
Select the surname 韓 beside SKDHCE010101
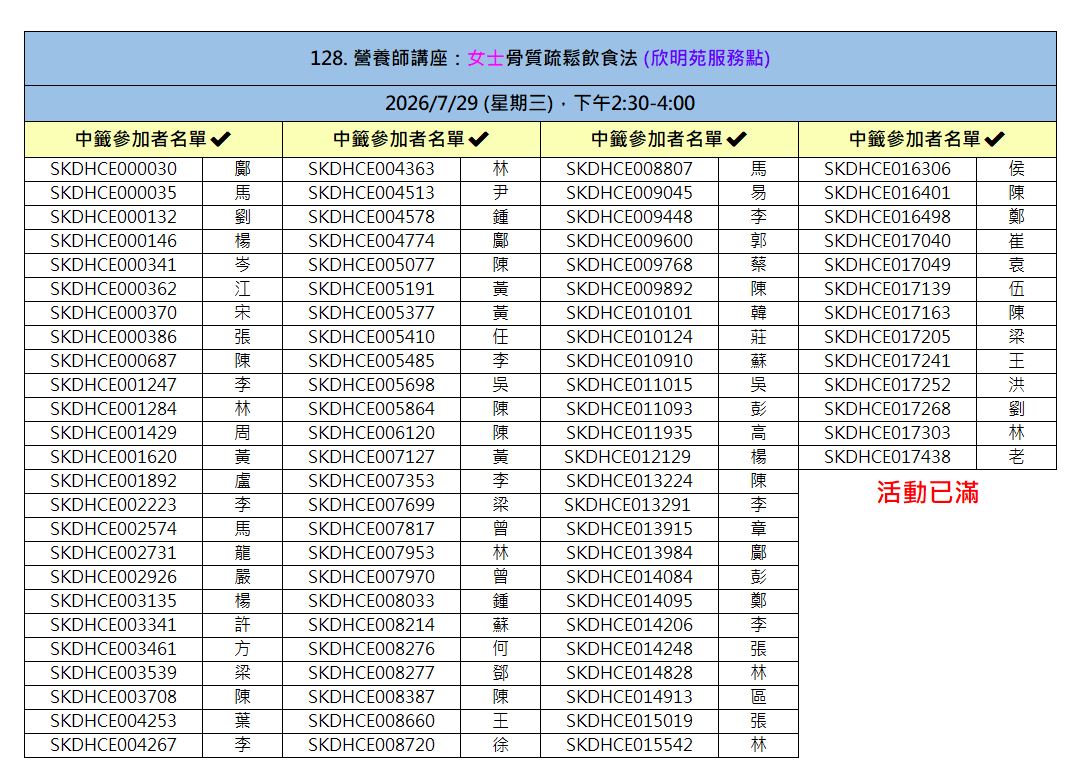tap(759, 313)
